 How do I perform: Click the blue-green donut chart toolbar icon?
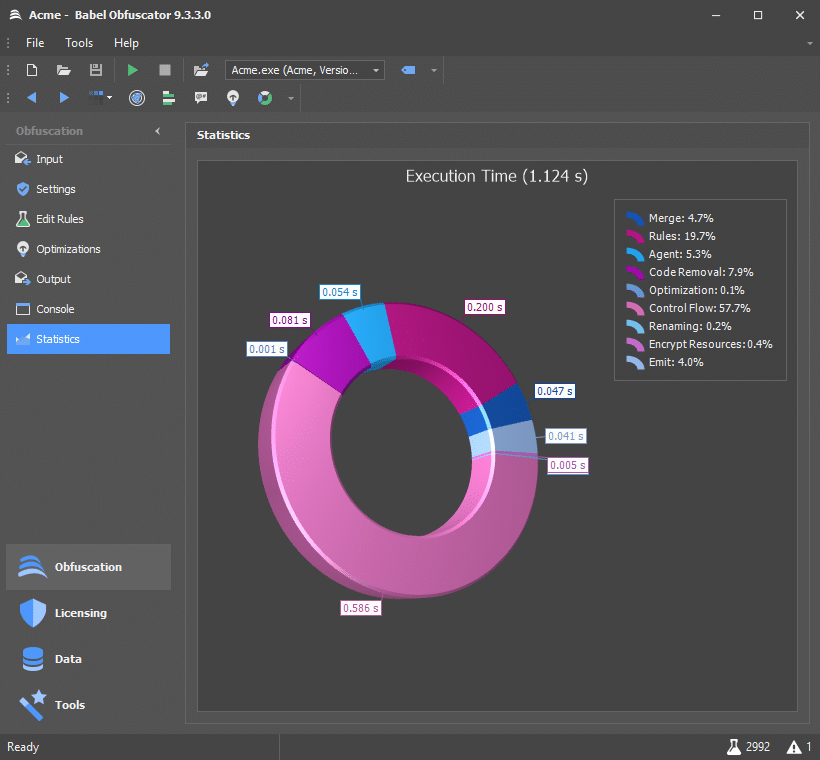[265, 98]
